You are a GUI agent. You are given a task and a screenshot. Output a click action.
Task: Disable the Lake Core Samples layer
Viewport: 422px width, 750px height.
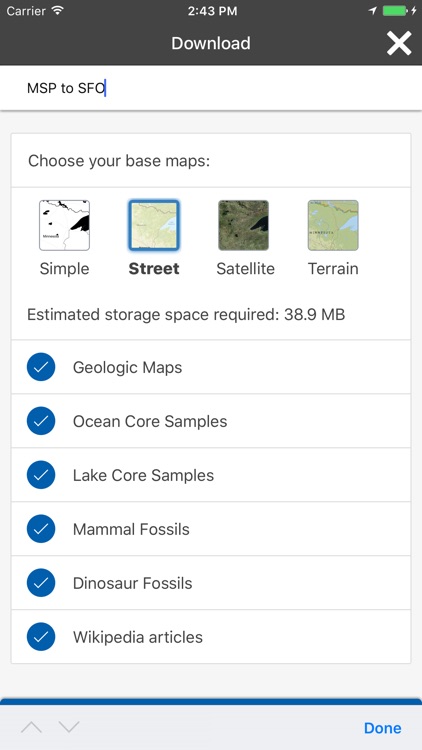[41, 475]
